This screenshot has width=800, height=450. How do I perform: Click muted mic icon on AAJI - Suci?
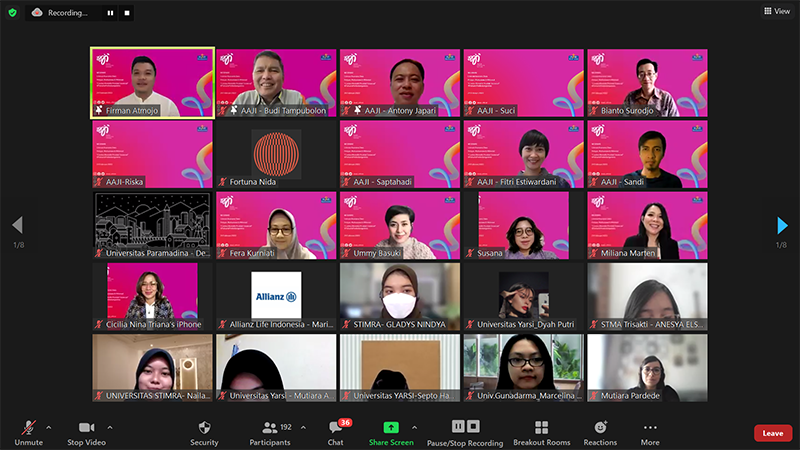[x=470, y=110]
